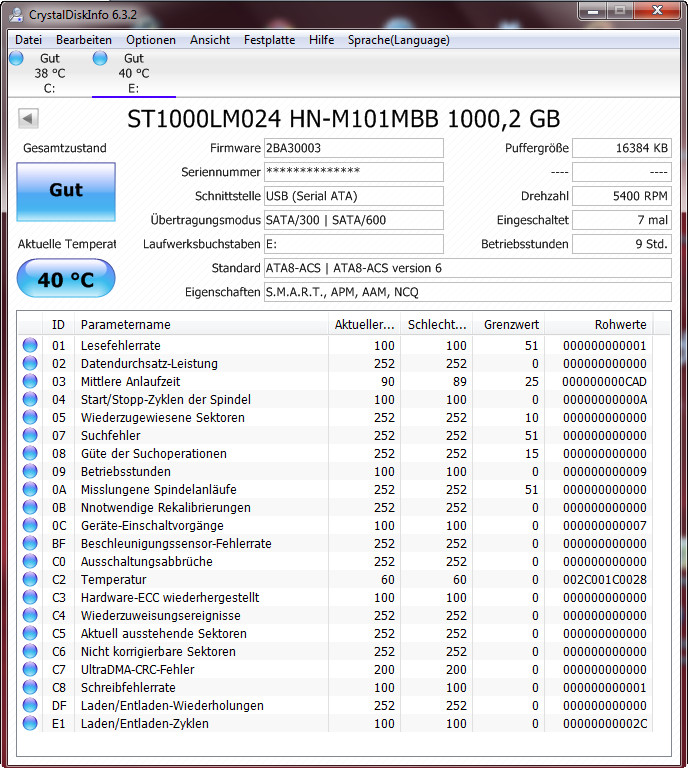Click the Seriennummer field

(x=354, y=172)
